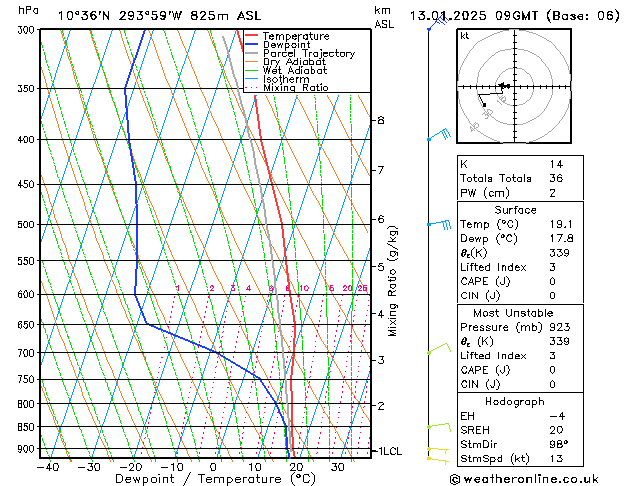The image size is (629, 486).
Task: Click the Isotherm legend label
Action: click(x=286, y=79)
